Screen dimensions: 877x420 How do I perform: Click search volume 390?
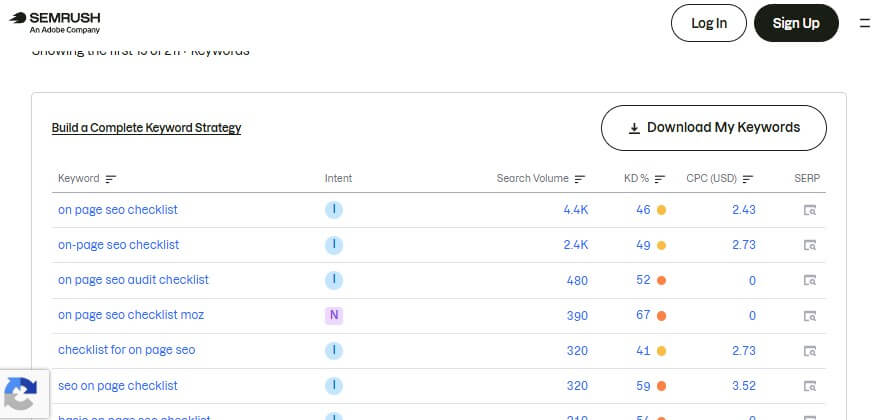[577, 315]
